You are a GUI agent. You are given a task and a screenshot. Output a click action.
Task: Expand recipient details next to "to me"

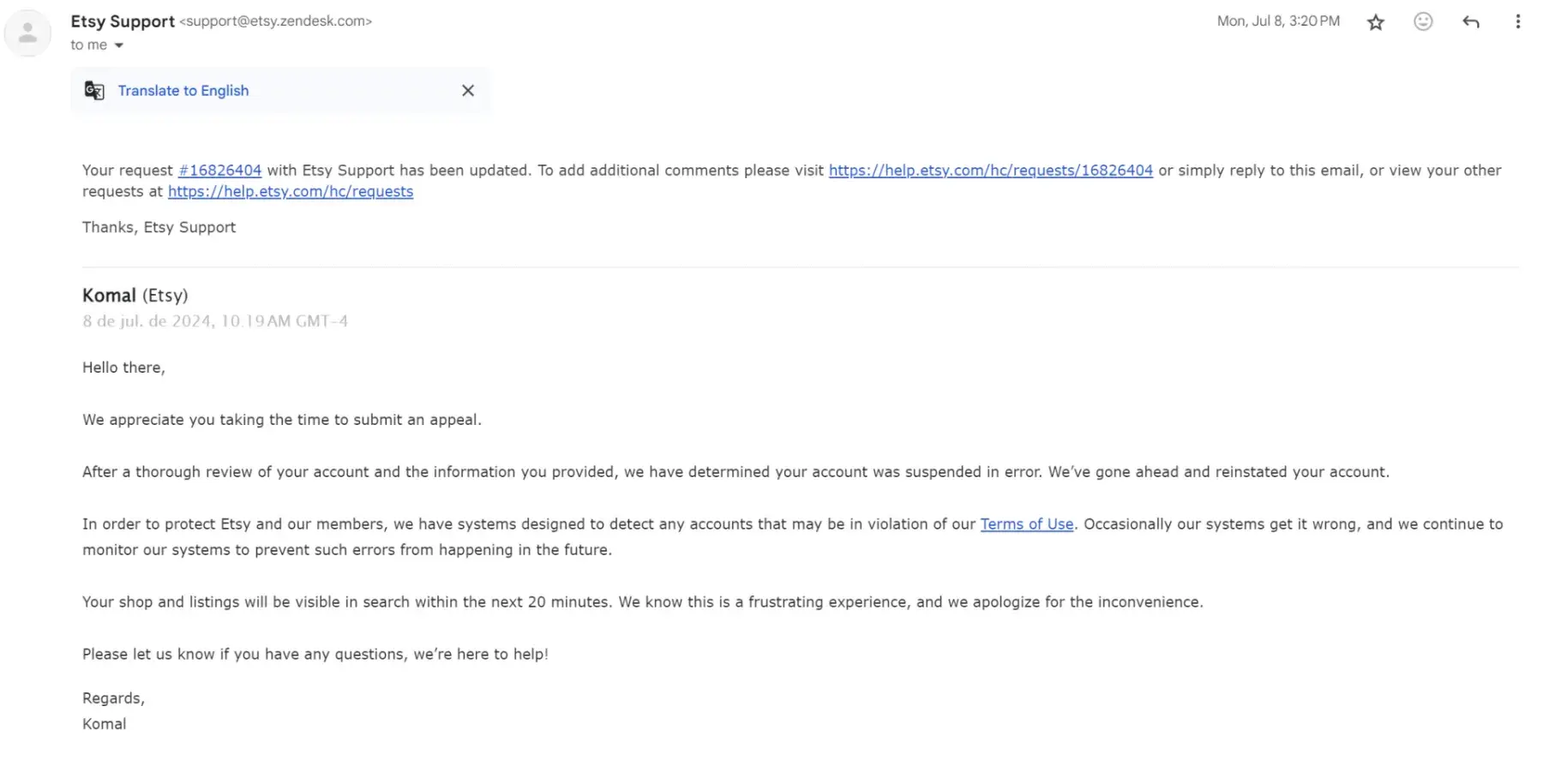click(119, 45)
